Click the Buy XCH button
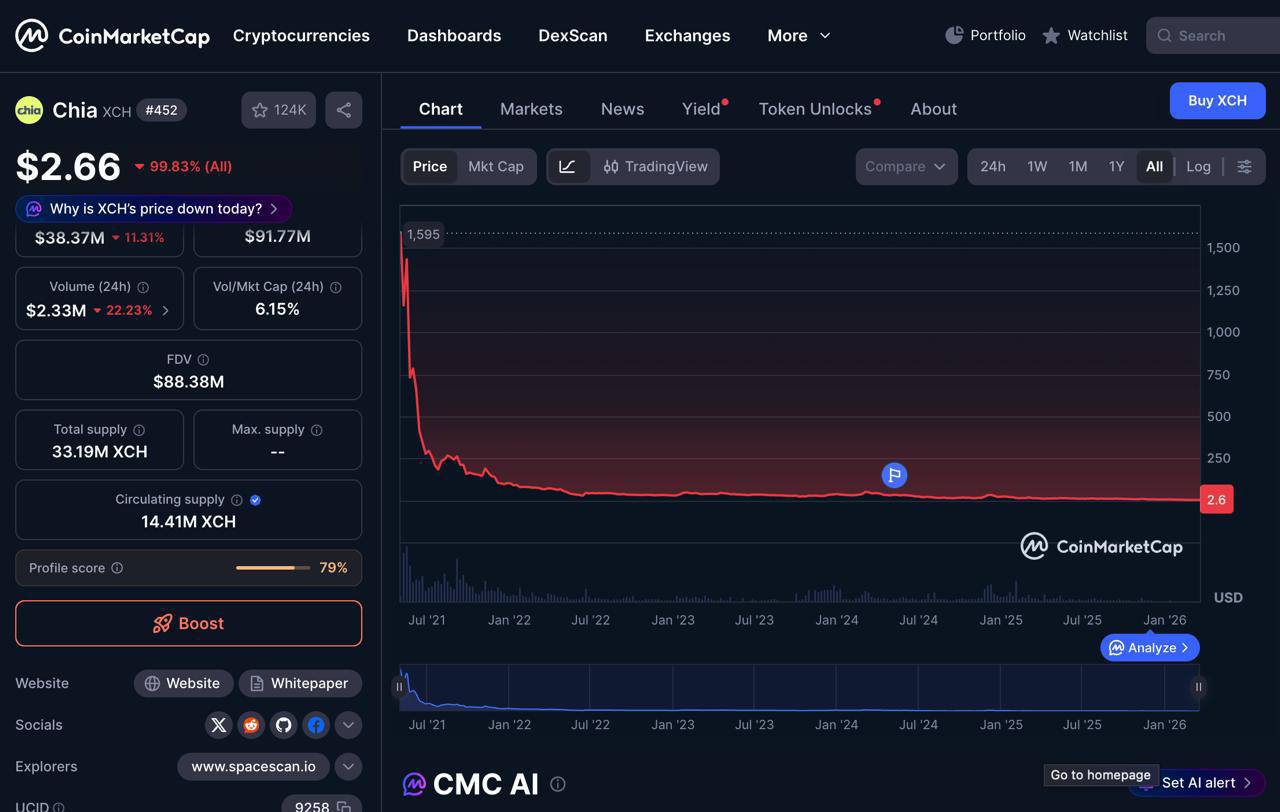 1217,101
